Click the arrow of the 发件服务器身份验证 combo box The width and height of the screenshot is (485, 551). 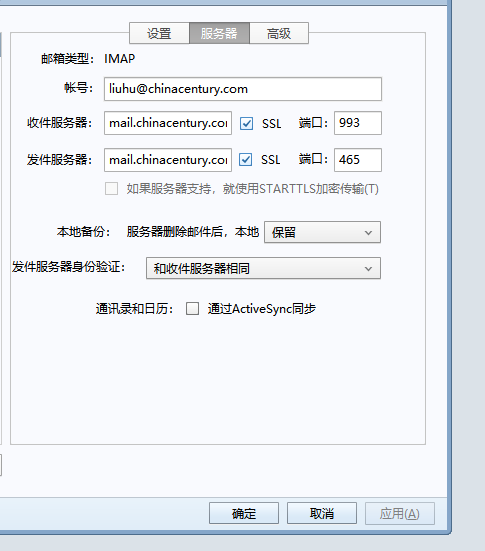(x=368, y=269)
